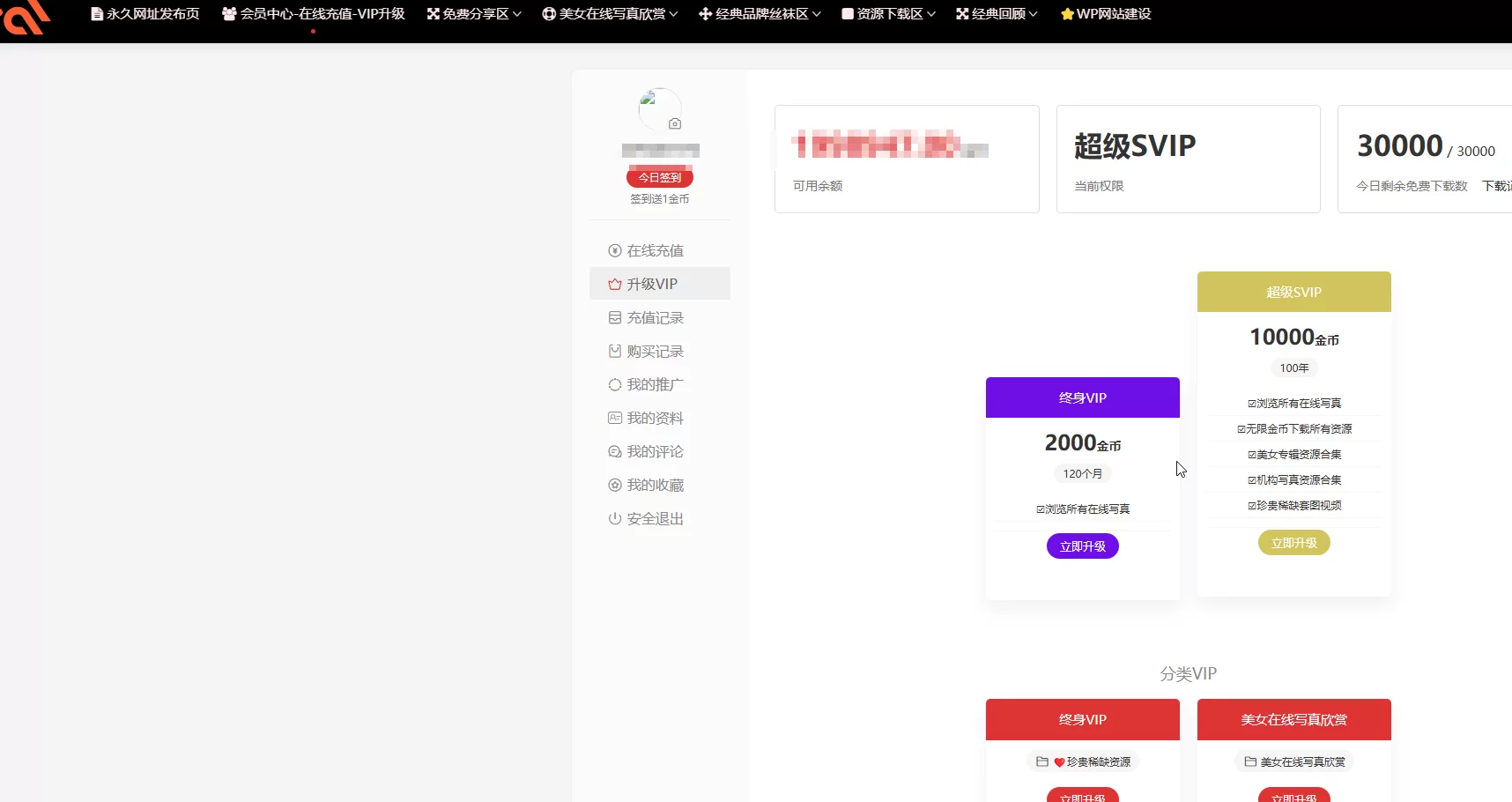Screen dimensions: 1512x802
Task: Select the red 终身VIP category header
Action: [1083, 720]
